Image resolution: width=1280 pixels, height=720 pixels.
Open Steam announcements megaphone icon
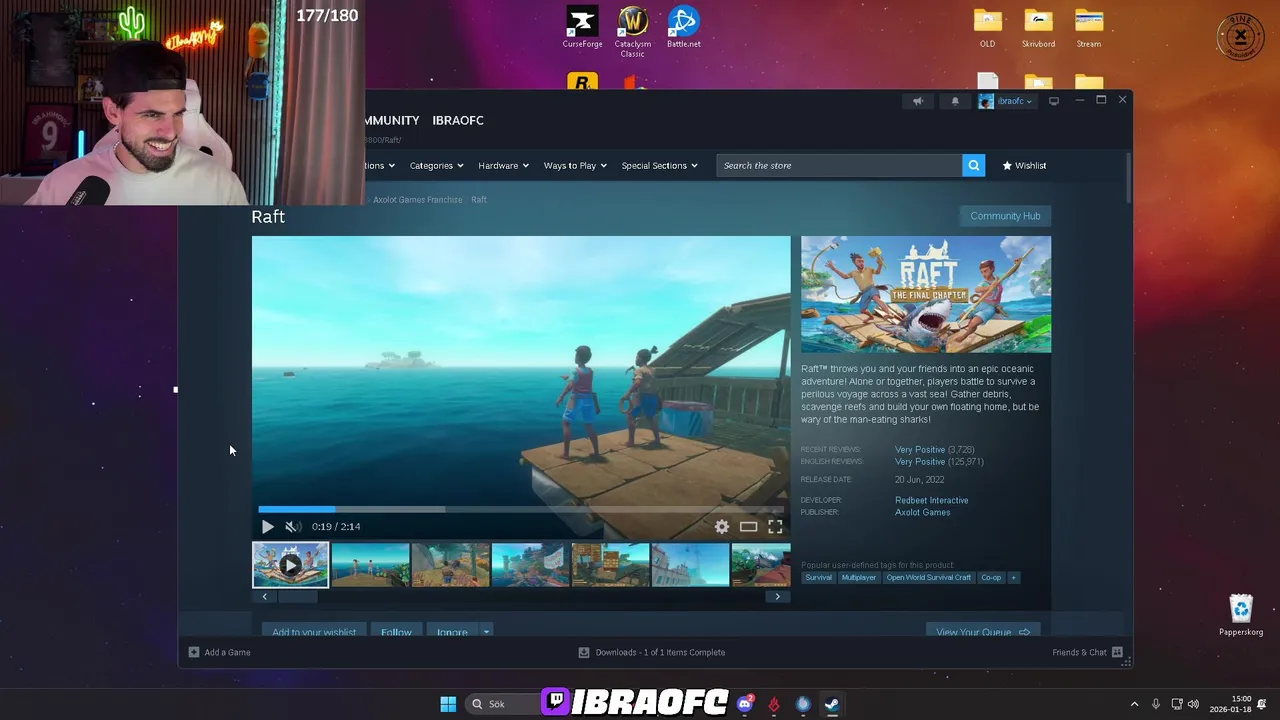click(x=917, y=101)
